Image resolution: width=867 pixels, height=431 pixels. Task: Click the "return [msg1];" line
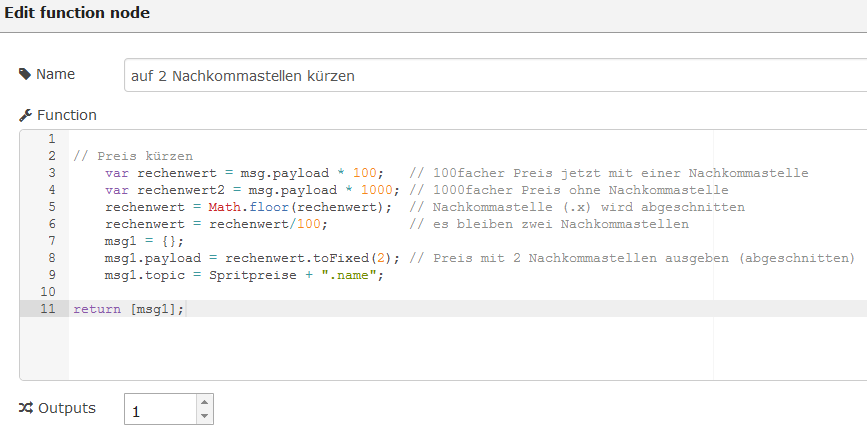pyautogui.click(x=128, y=309)
